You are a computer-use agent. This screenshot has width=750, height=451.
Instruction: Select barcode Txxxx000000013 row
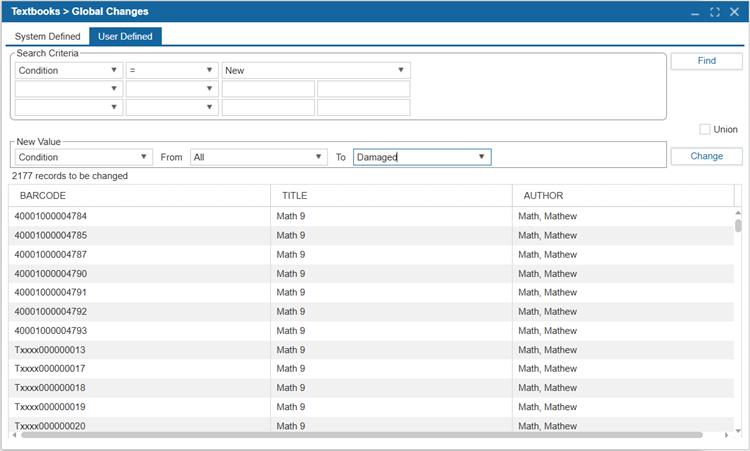click(371, 350)
